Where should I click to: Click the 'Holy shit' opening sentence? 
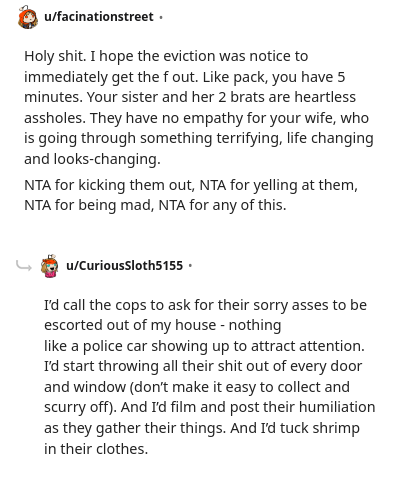click(x=55, y=56)
